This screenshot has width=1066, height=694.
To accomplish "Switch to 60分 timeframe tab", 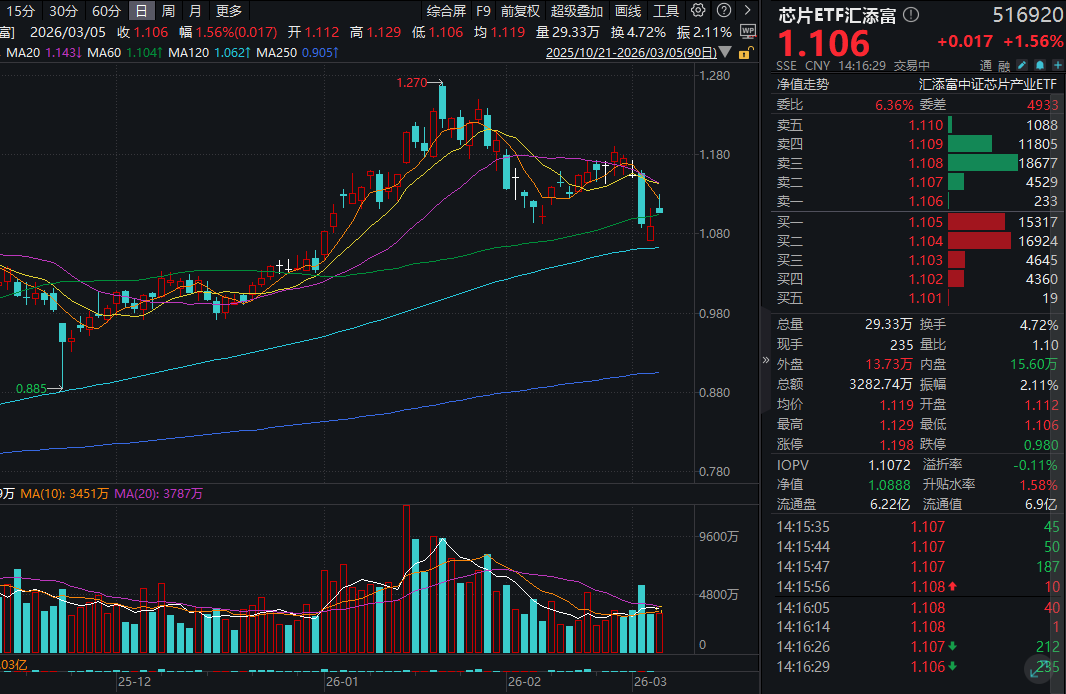I will click(106, 11).
